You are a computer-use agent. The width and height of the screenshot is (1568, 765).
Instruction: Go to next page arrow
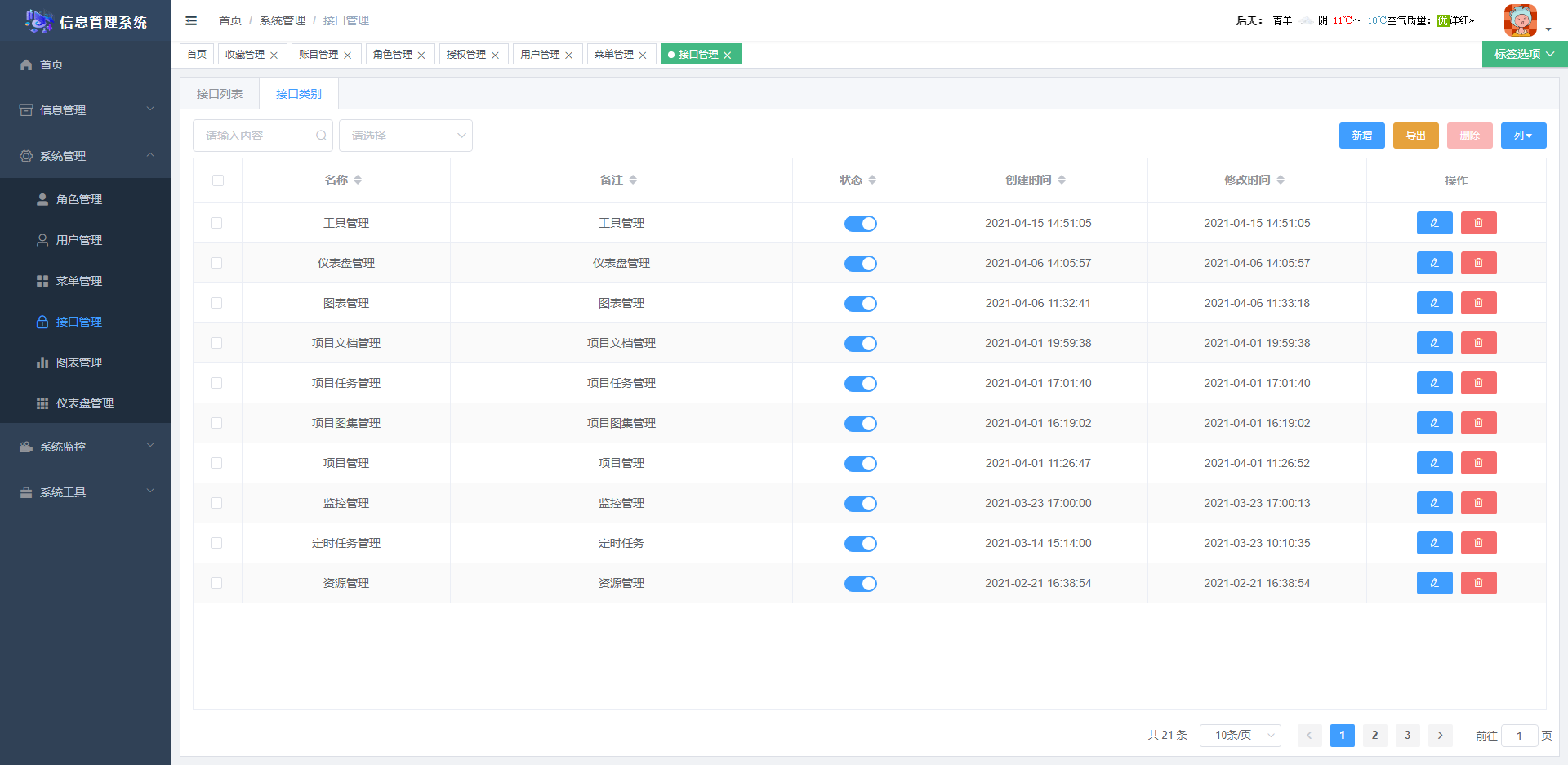click(1440, 736)
